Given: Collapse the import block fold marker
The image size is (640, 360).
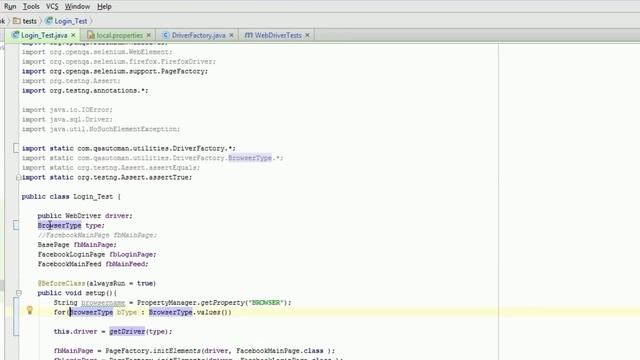Looking at the screenshot, I should [x=18, y=178].
